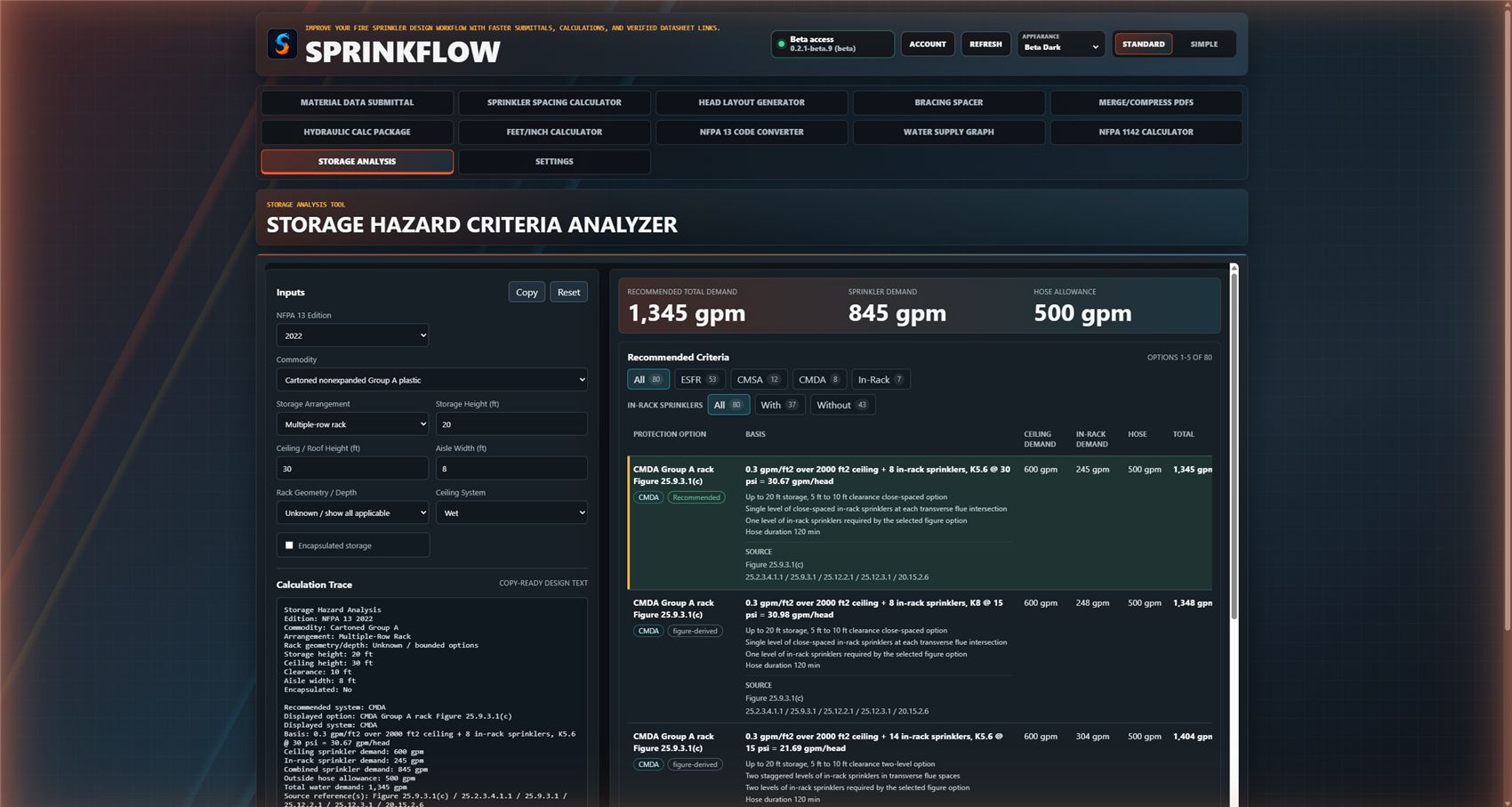Open Material Data Submittal tool
Image resolution: width=1512 pixels, height=807 pixels.
(357, 102)
